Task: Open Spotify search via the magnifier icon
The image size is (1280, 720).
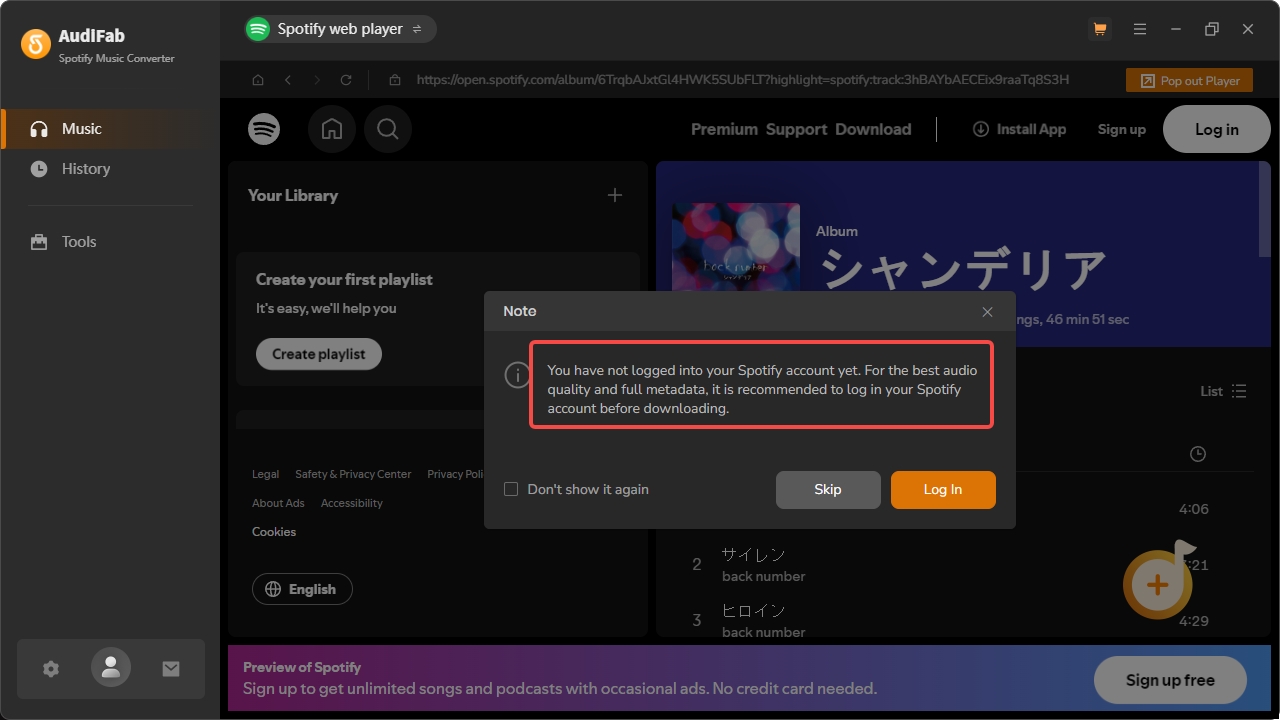Action: [387, 128]
